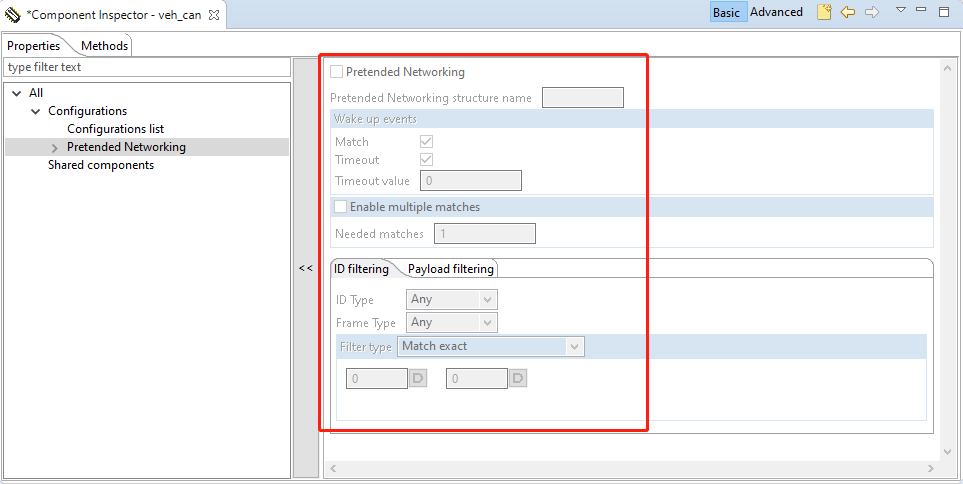The width and height of the screenshot is (963, 484).
Task: Collapse the tree pane with << button
Action: tap(306, 268)
